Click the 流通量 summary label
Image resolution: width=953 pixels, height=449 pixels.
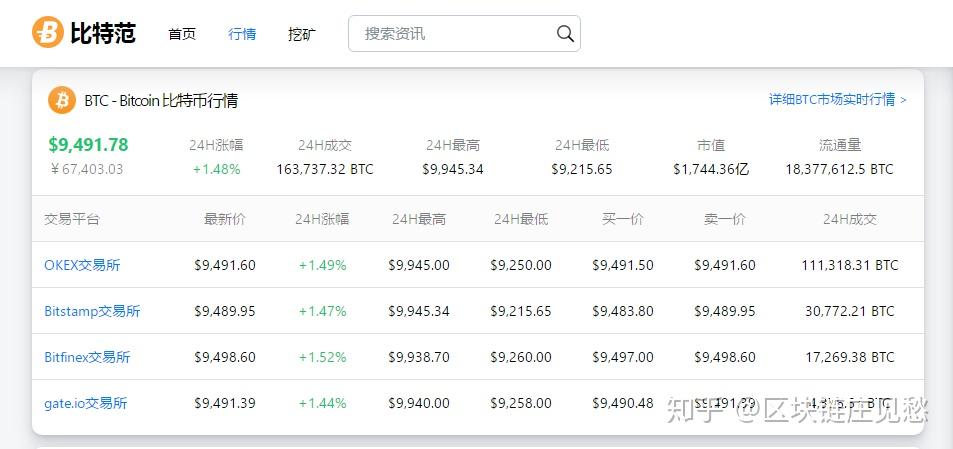click(x=840, y=146)
